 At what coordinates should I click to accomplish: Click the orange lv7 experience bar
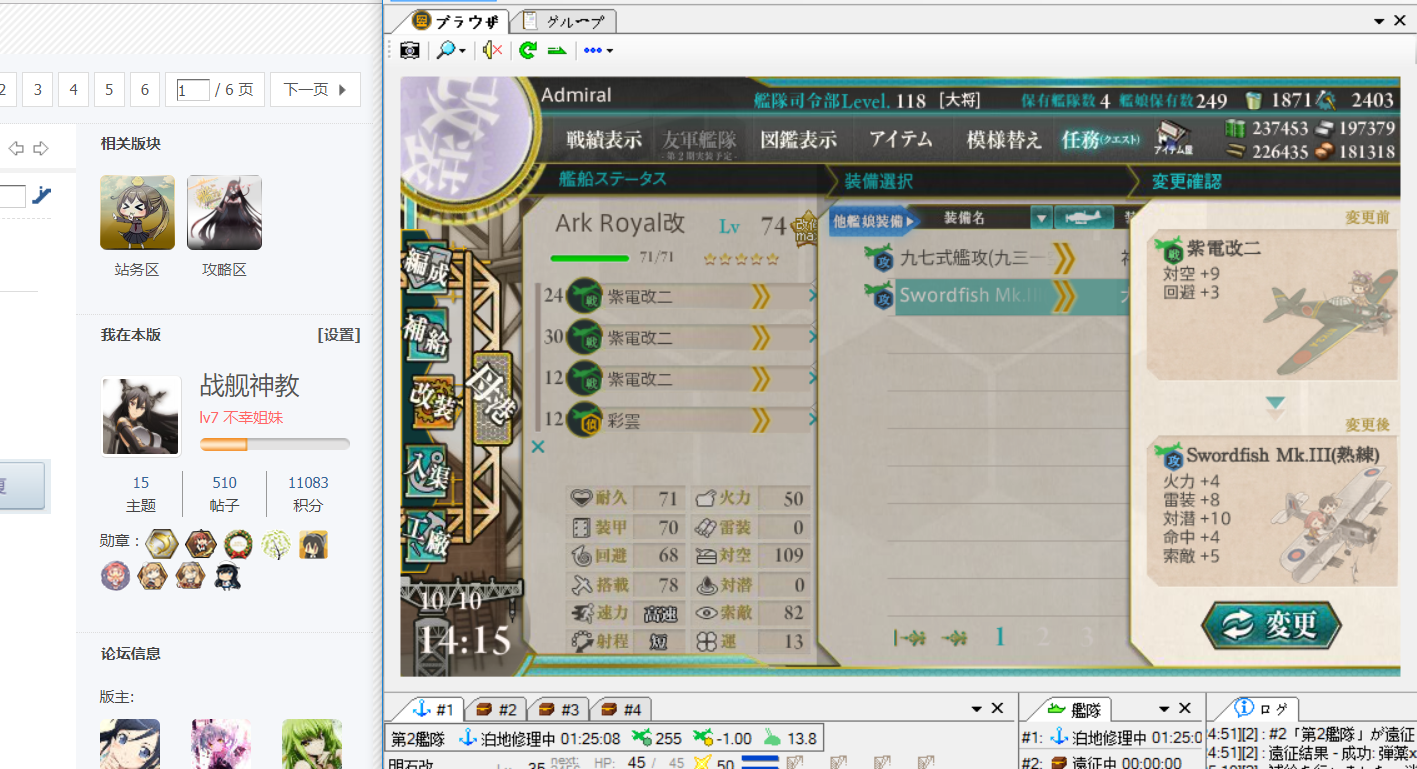pos(275,444)
